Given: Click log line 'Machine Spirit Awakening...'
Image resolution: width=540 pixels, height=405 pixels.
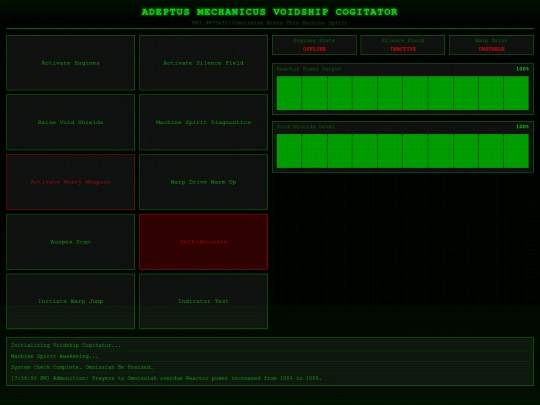Looking at the screenshot, I should (x=54, y=356).
